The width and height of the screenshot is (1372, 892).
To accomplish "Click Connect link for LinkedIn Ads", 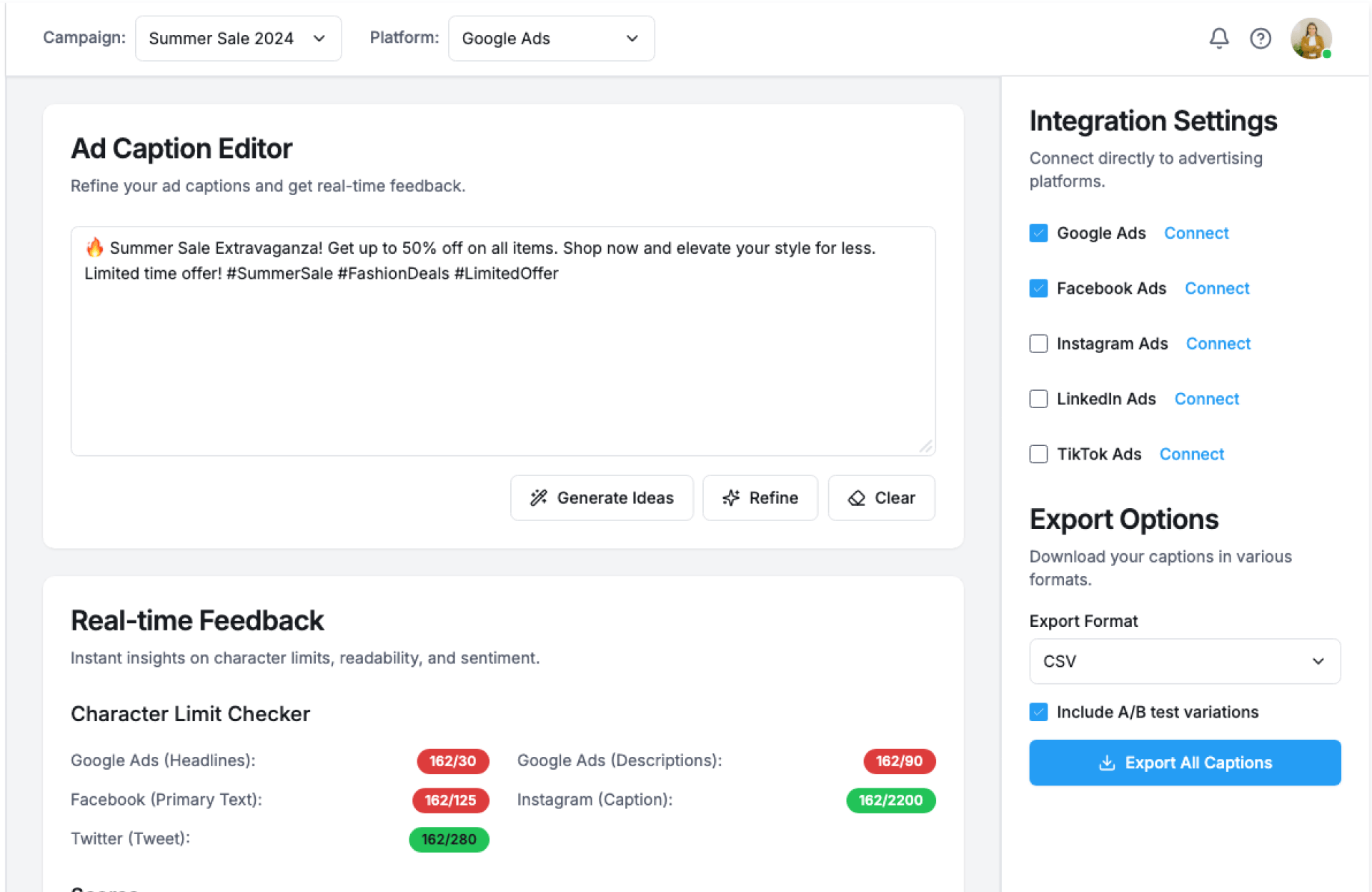I will [1206, 399].
